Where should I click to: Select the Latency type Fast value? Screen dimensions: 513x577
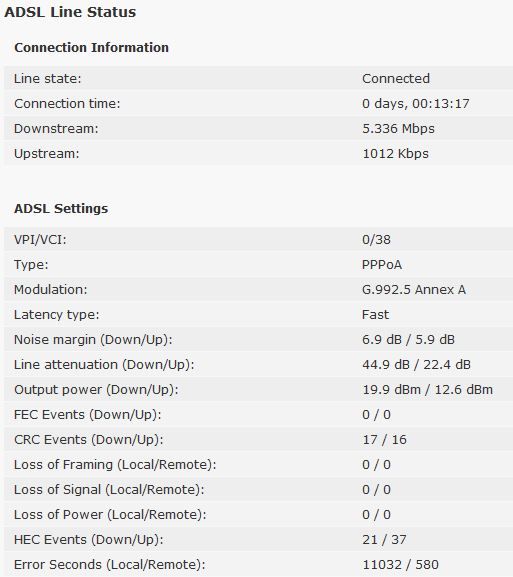(375, 315)
